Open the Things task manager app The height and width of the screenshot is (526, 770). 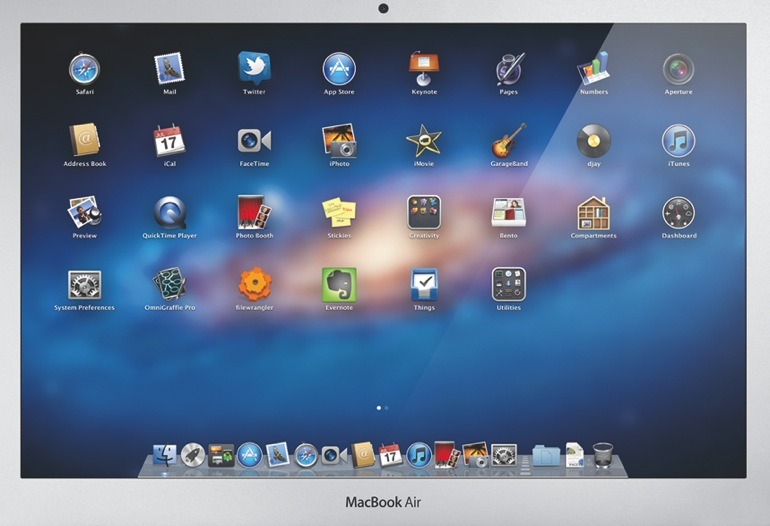coord(424,284)
